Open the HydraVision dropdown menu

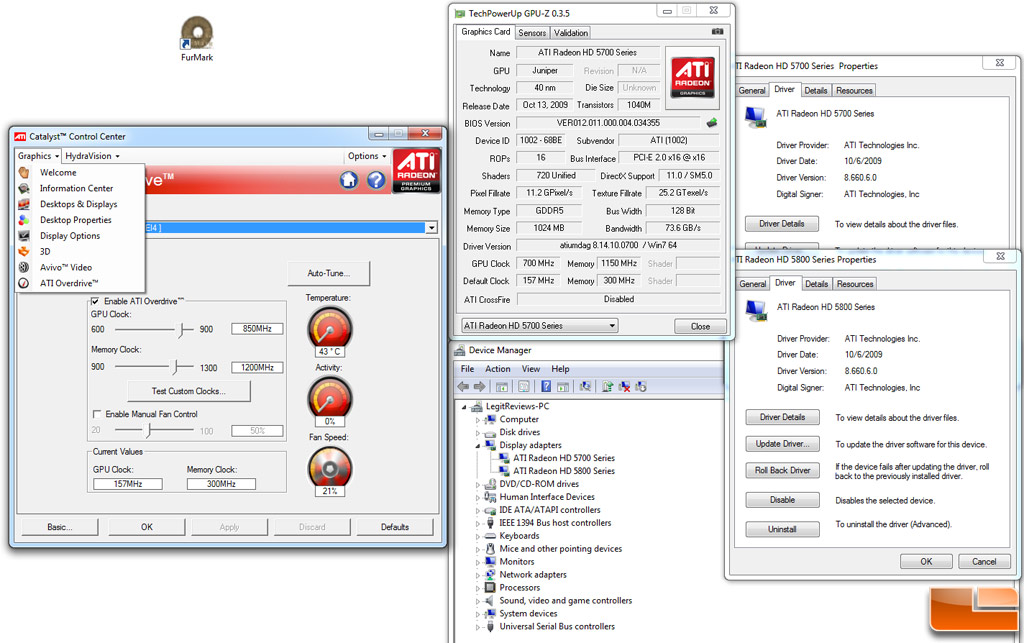[92, 156]
